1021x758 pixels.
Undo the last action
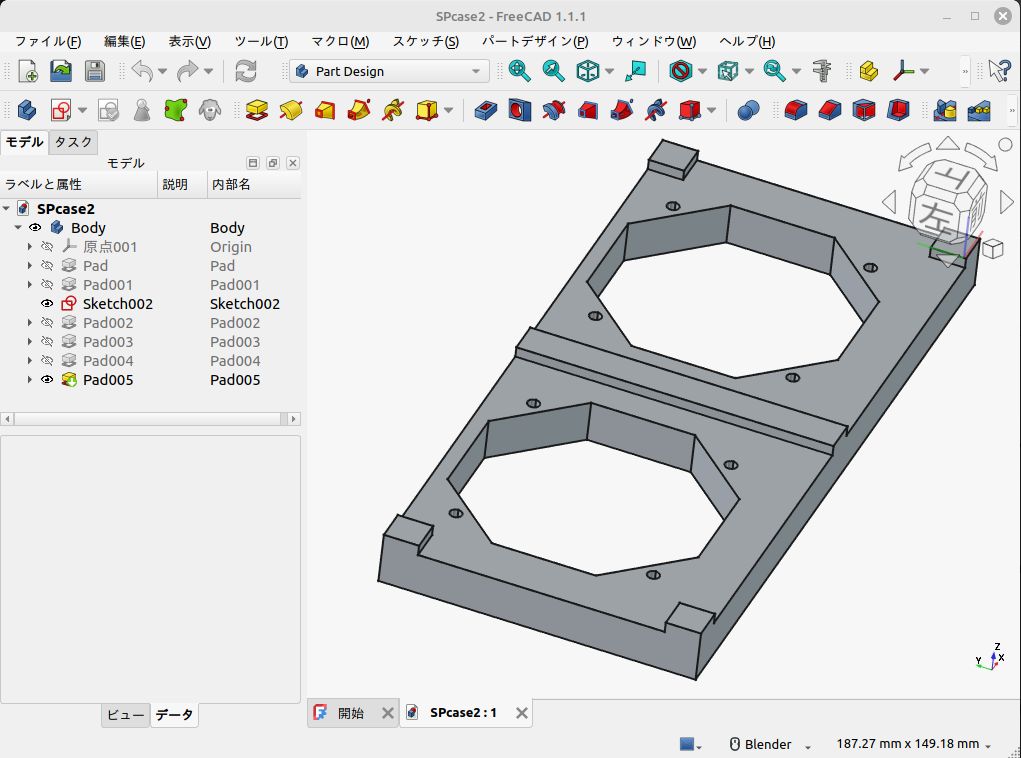pyautogui.click(x=142, y=71)
